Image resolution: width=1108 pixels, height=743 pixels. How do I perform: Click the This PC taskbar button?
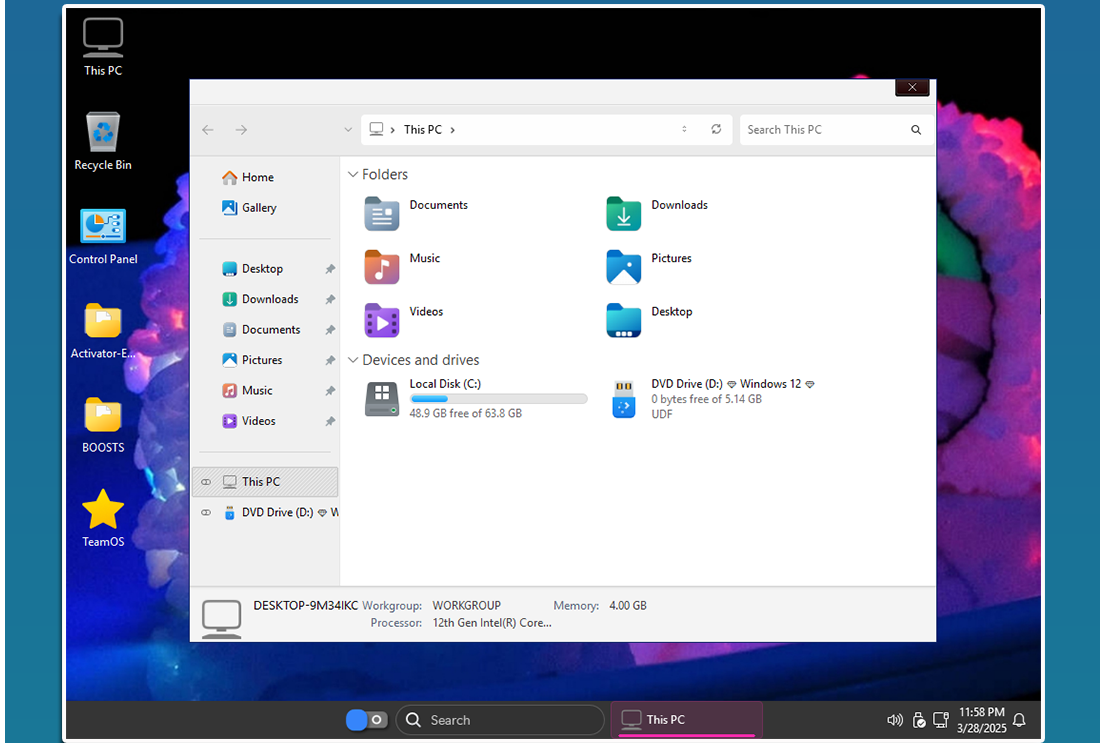tap(686, 720)
